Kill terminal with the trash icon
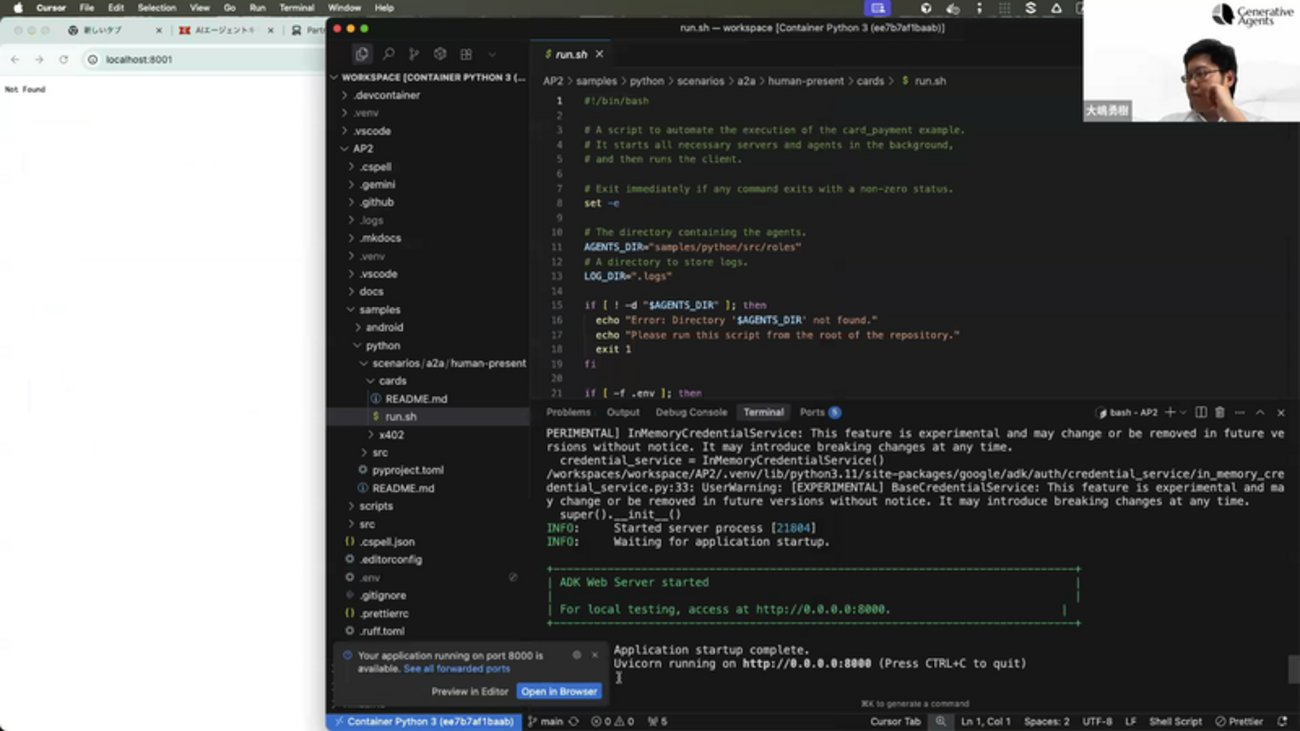The width and height of the screenshot is (1300, 731). tap(1220, 412)
